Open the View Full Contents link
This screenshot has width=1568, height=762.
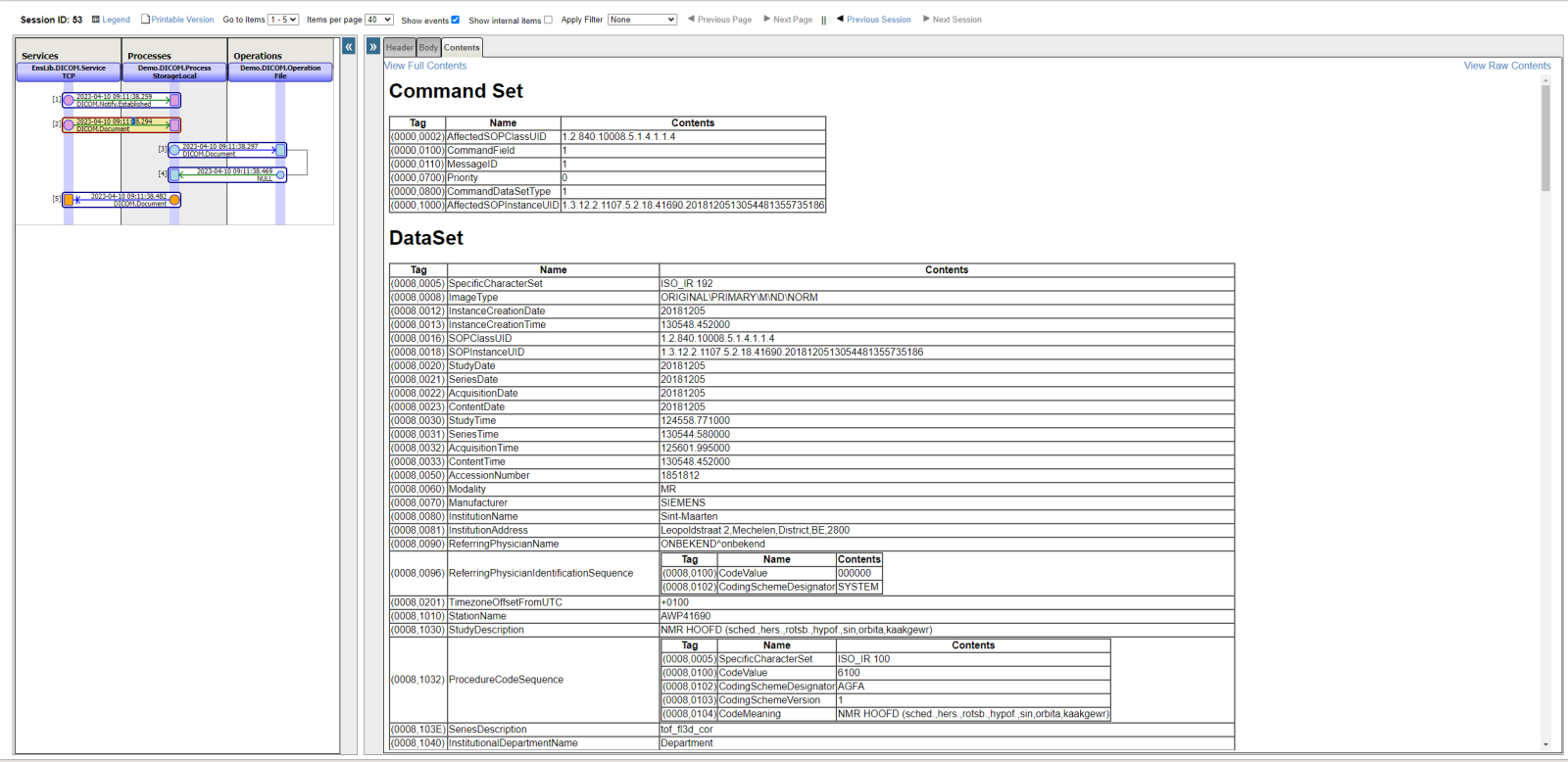point(425,66)
